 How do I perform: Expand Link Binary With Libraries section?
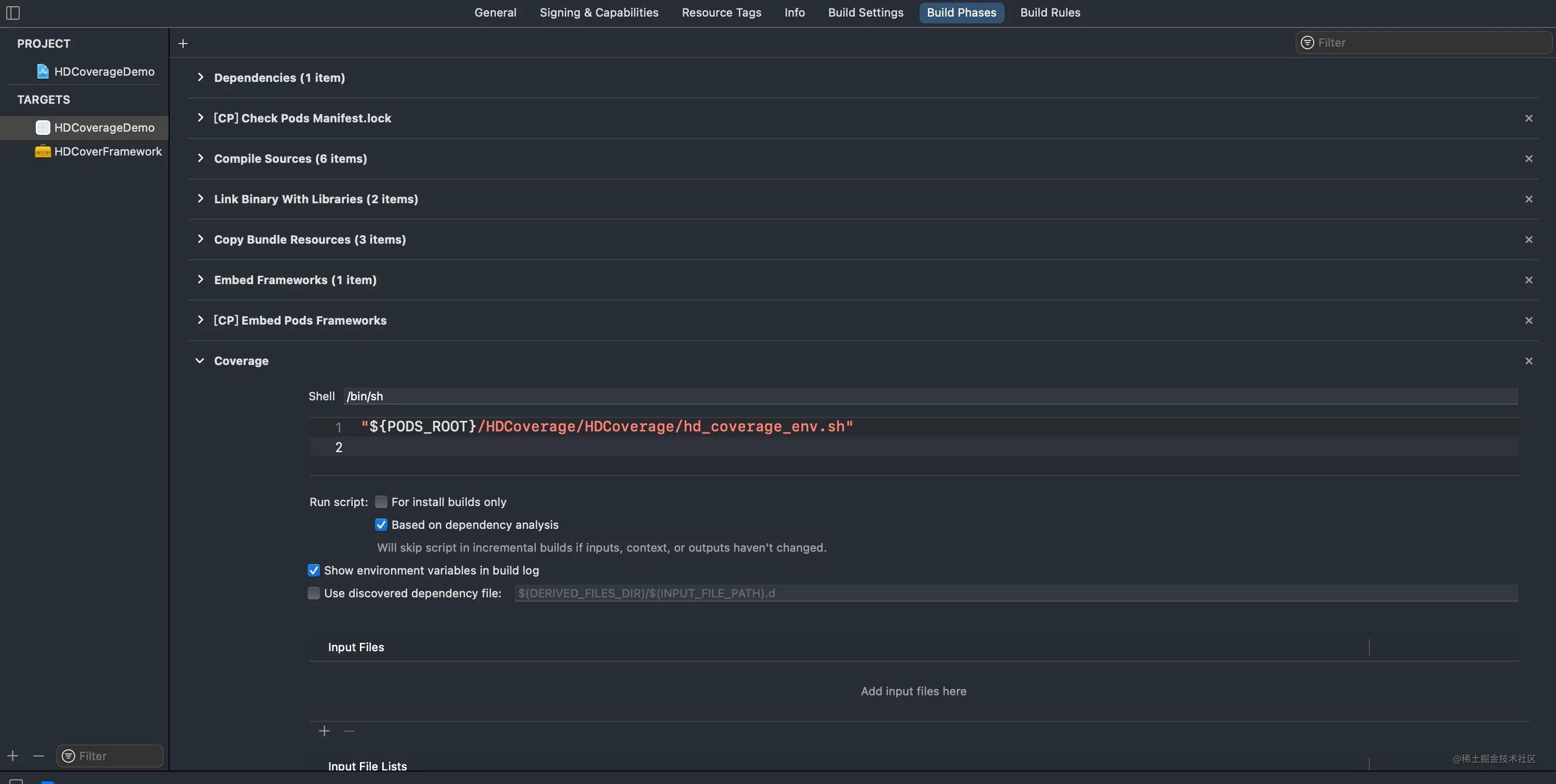pos(200,199)
